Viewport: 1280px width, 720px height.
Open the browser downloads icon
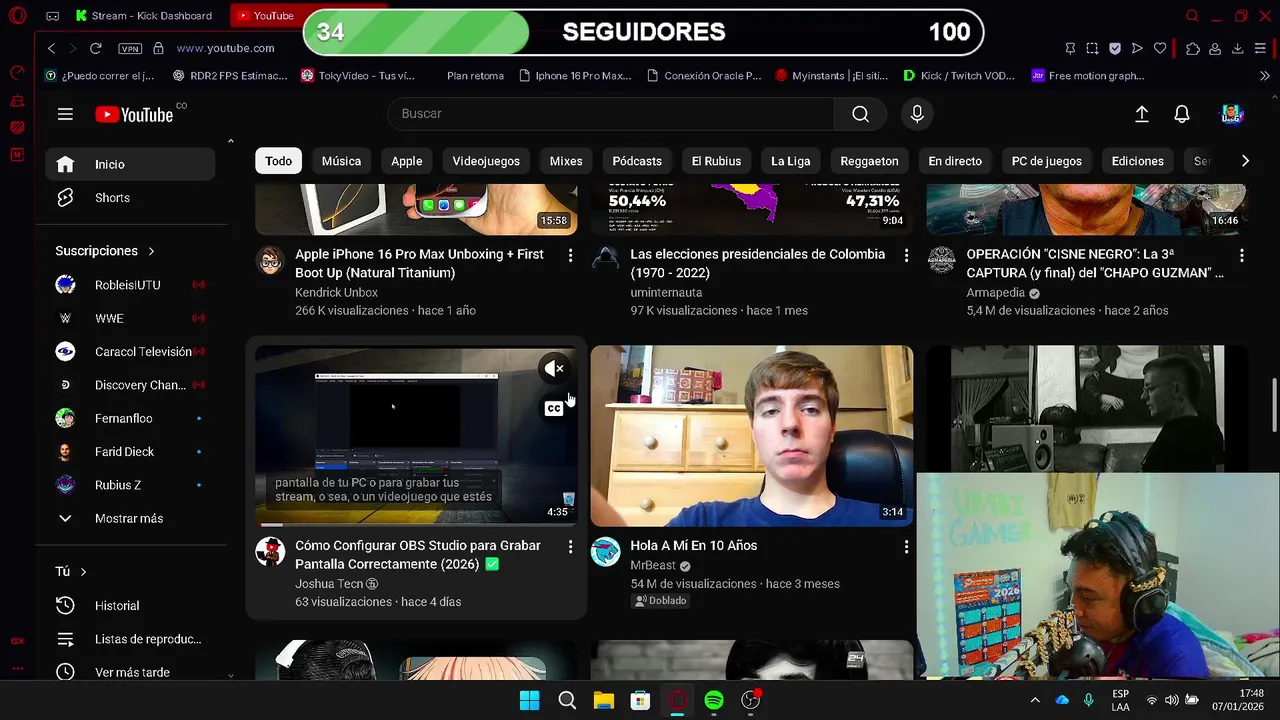(x=1237, y=48)
